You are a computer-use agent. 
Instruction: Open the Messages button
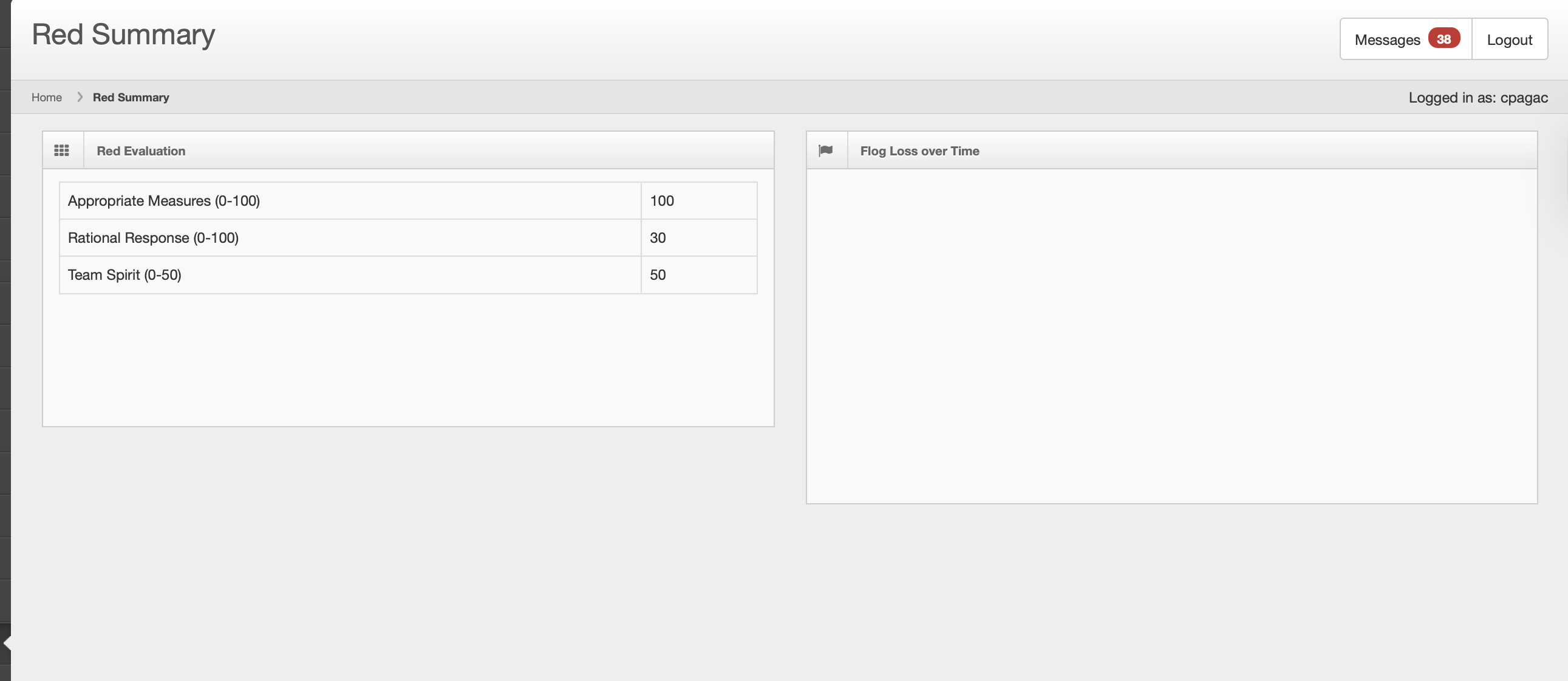point(1386,39)
